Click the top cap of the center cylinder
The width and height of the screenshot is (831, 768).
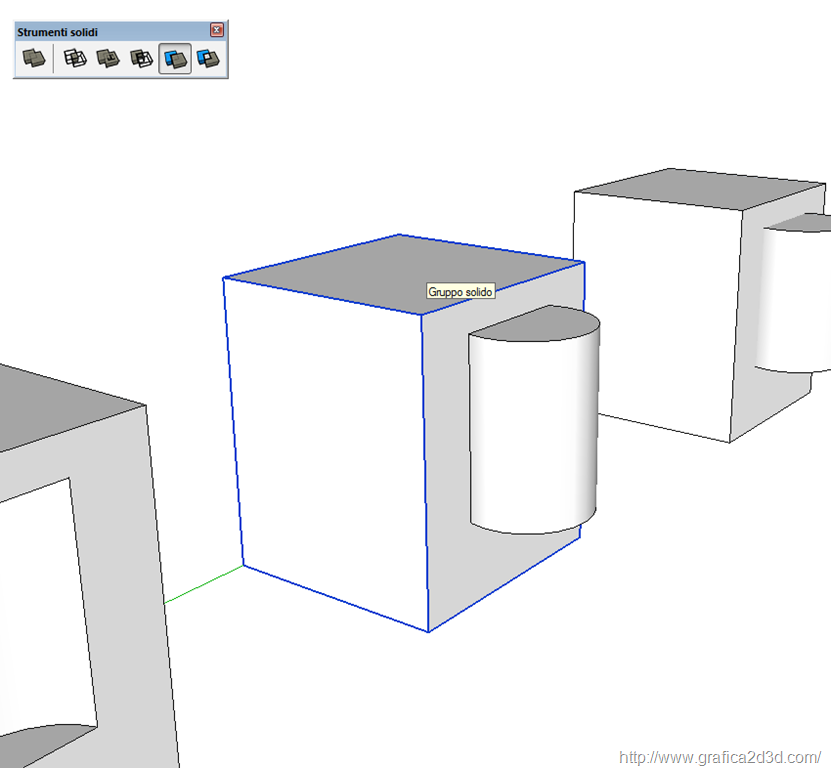pos(535,326)
